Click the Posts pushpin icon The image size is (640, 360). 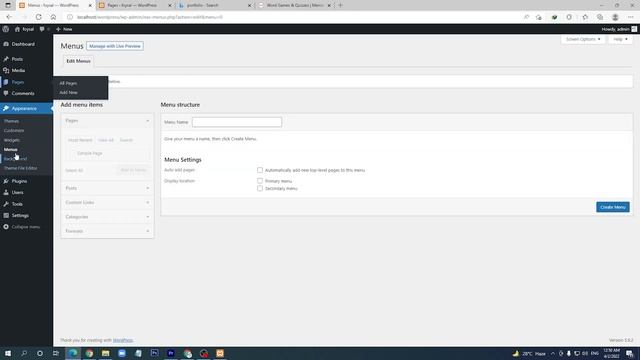[x=6, y=59]
